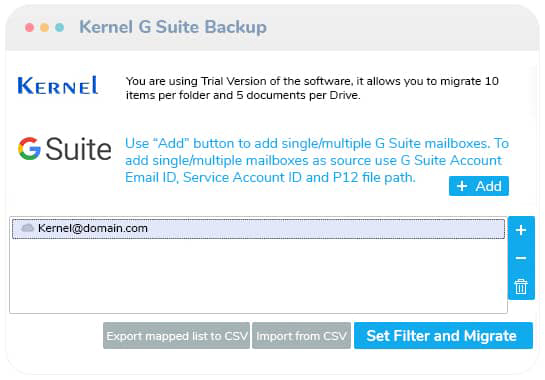Click the trash bin delete icon
This screenshot has height=380, width=545.
pos(521,286)
